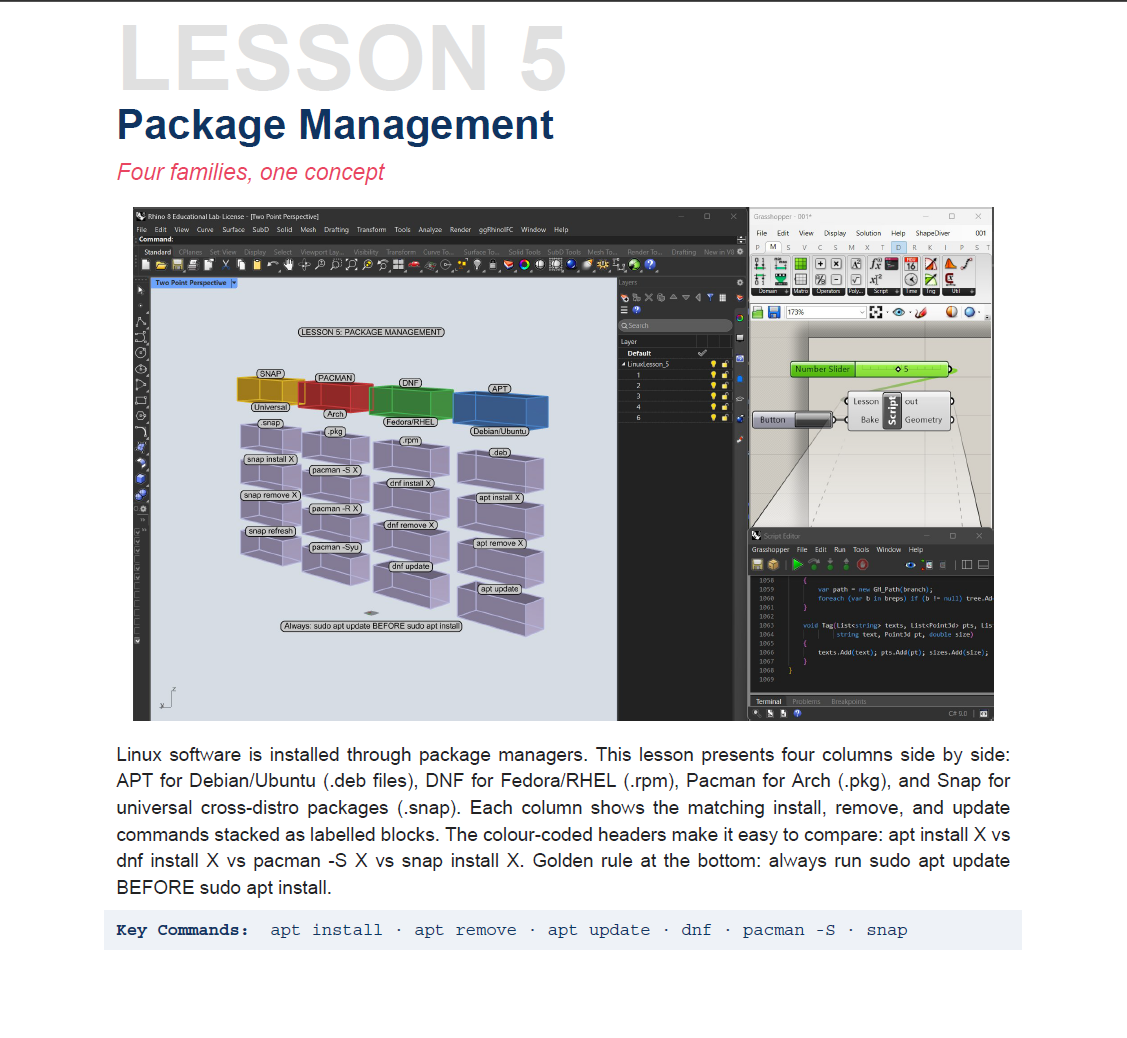The height and width of the screenshot is (1038, 1127).
Task: Click the green Run play icon in Script Editor
Action: (x=797, y=565)
